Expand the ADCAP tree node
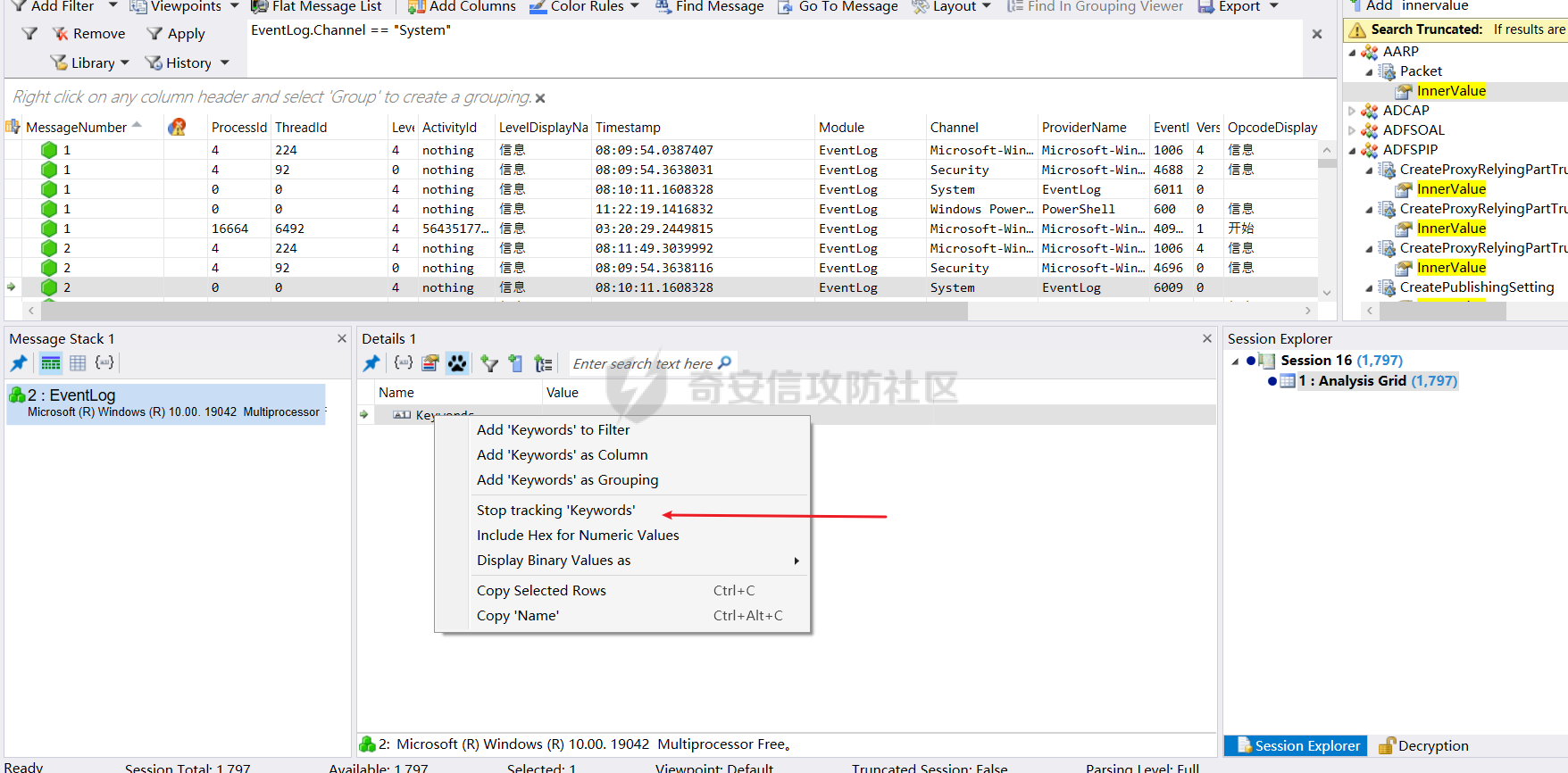The width and height of the screenshot is (1568, 773). tap(1352, 111)
